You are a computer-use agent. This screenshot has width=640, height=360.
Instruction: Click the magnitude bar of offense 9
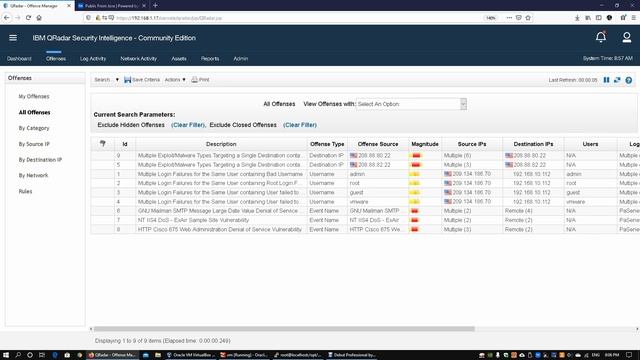(x=415, y=156)
